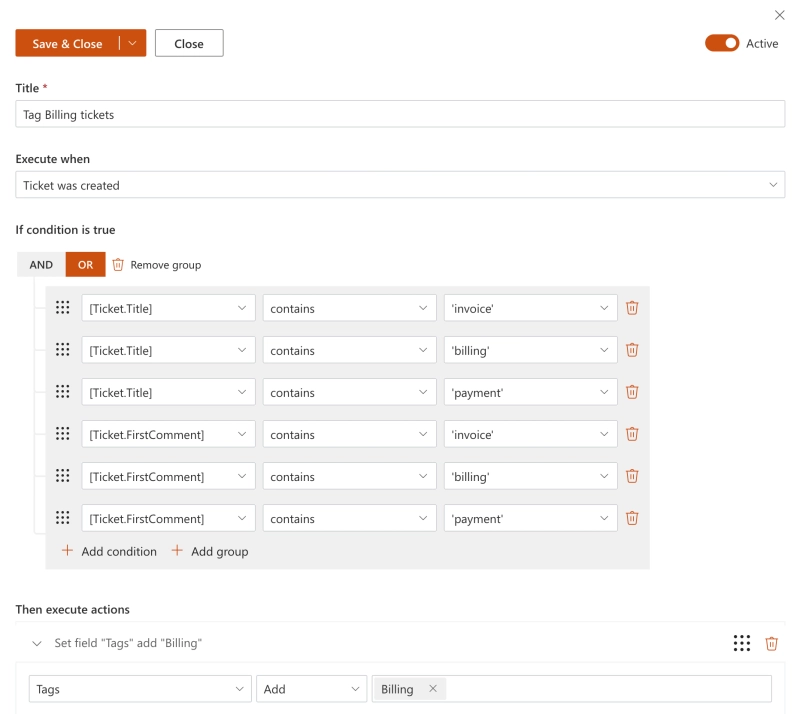Viewport: 800px width, 714px height.
Task: Grab drag handle of FirstComment 'payment' row
Action: coord(62,518)
